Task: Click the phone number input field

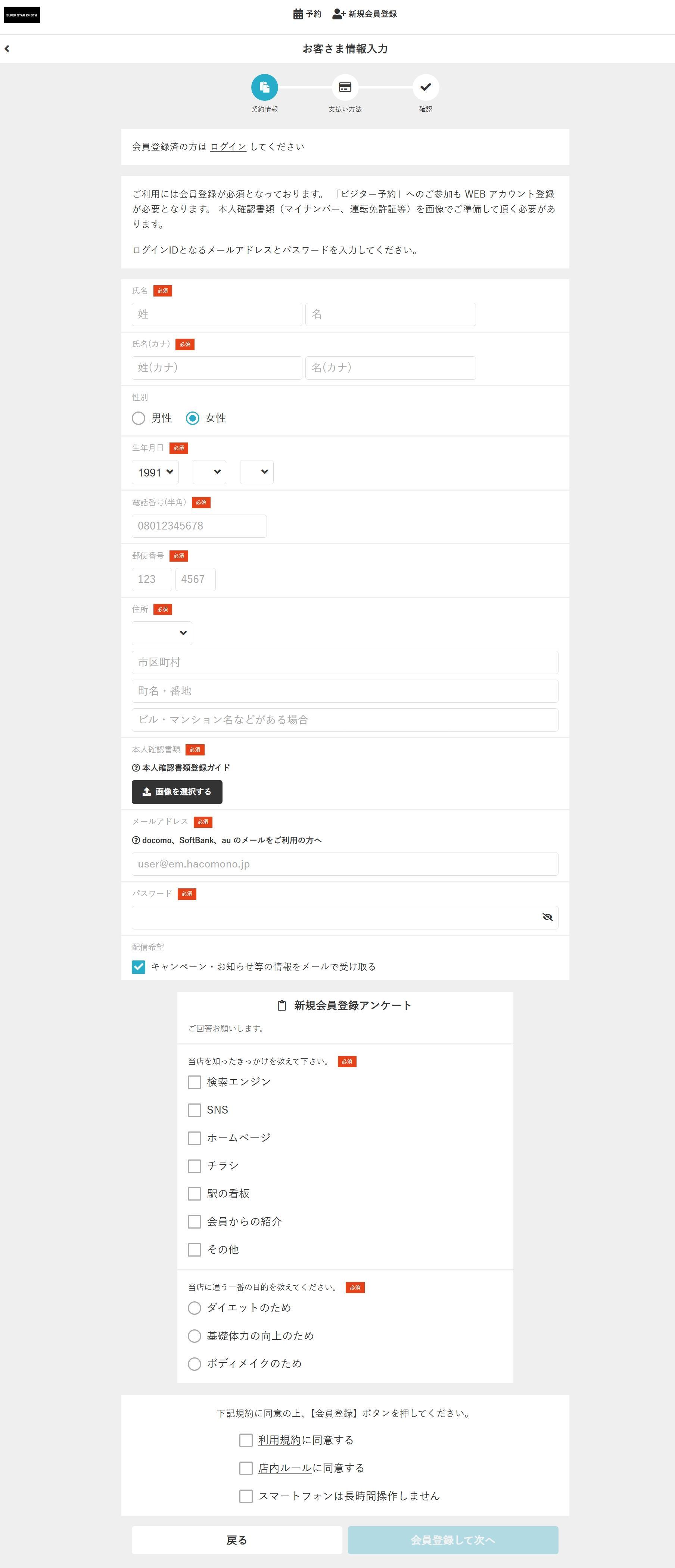Action: 199,526
